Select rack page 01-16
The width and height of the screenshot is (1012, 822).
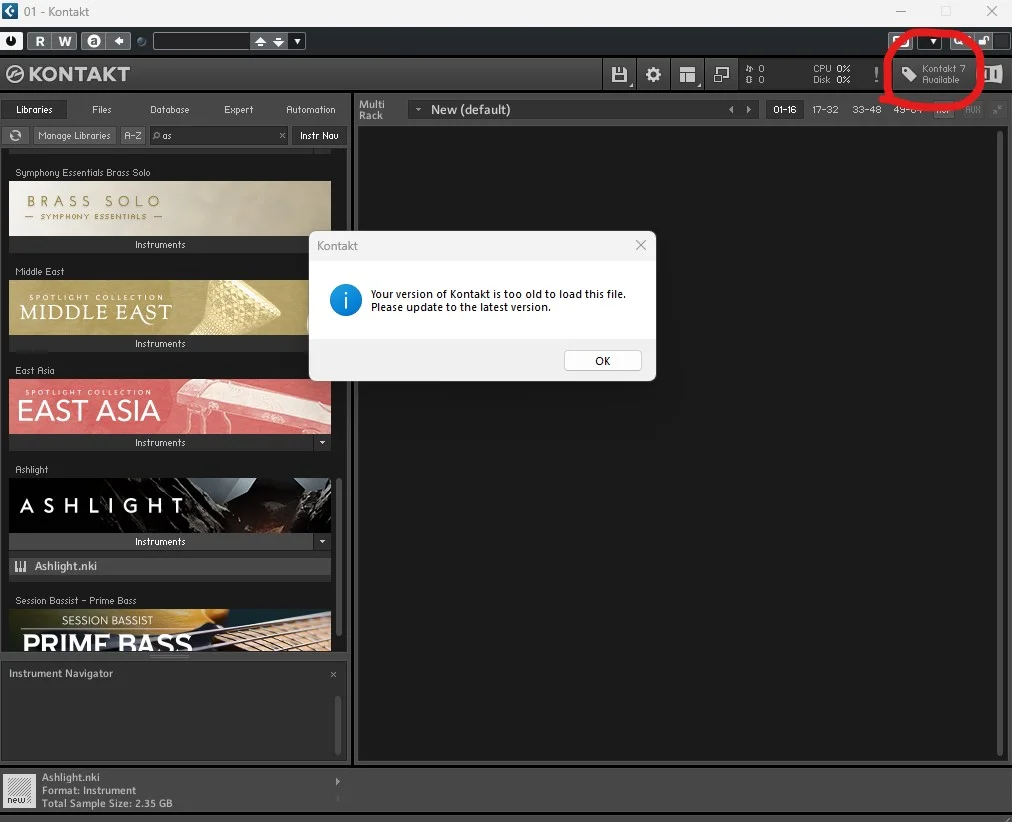point(784,110)
